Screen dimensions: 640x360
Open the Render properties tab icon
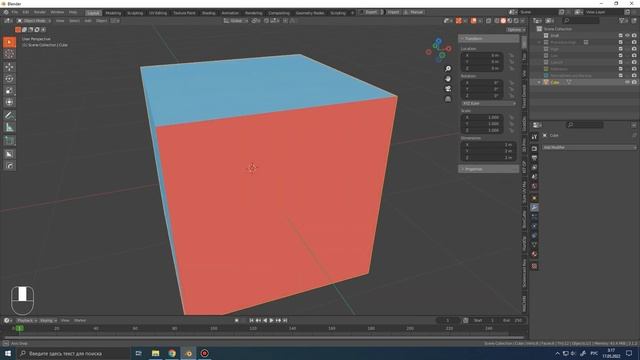click(534, 149)
